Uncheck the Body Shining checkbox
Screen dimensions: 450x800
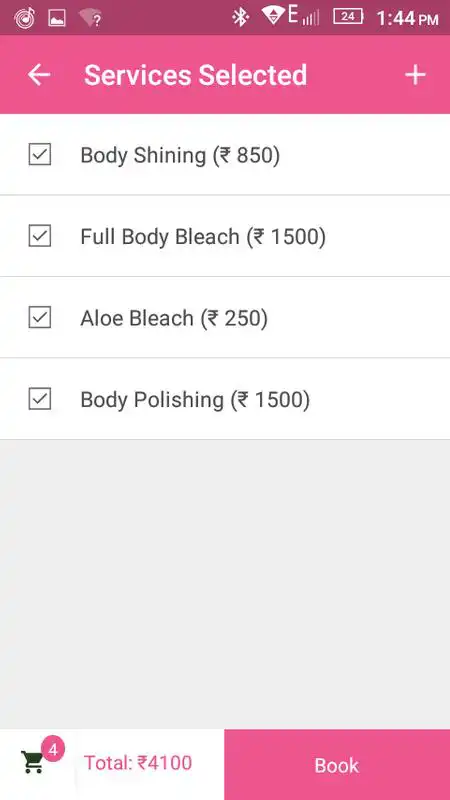40,155
